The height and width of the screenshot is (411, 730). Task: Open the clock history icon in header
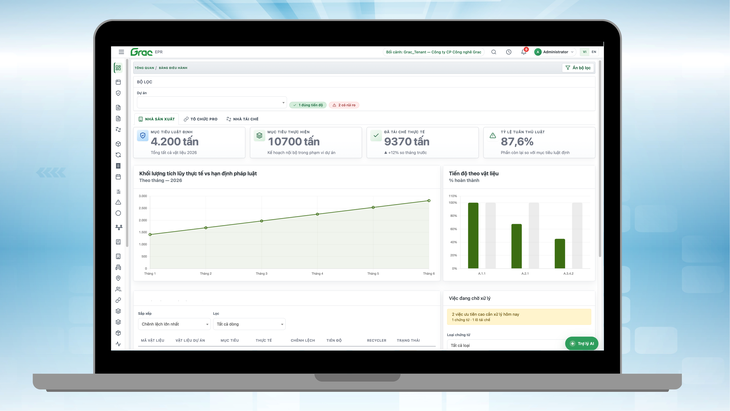click(508, 52)
